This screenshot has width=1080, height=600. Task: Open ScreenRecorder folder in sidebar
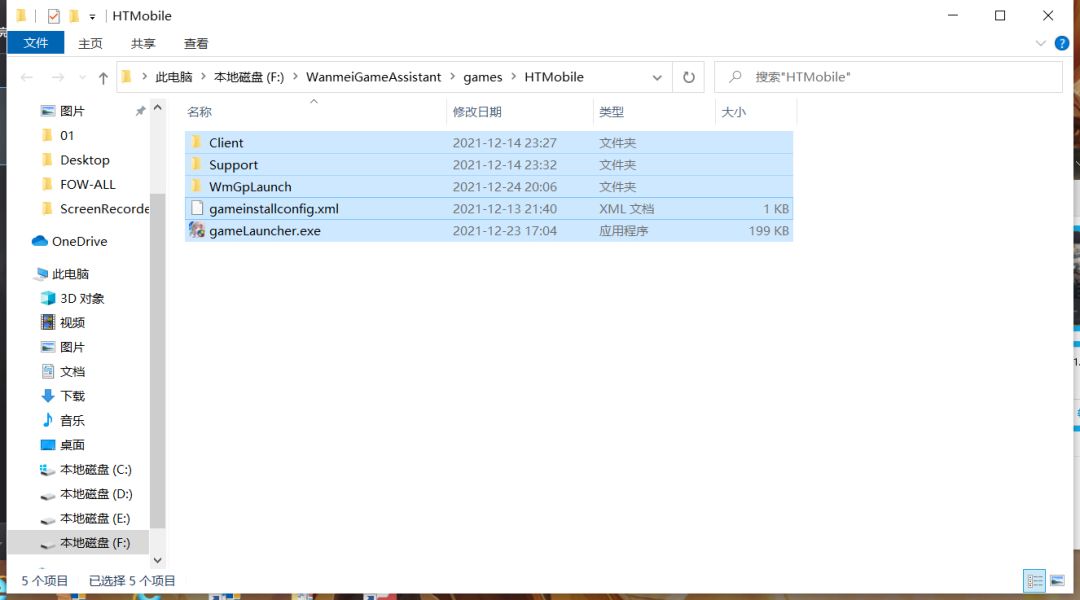(103, 209)
